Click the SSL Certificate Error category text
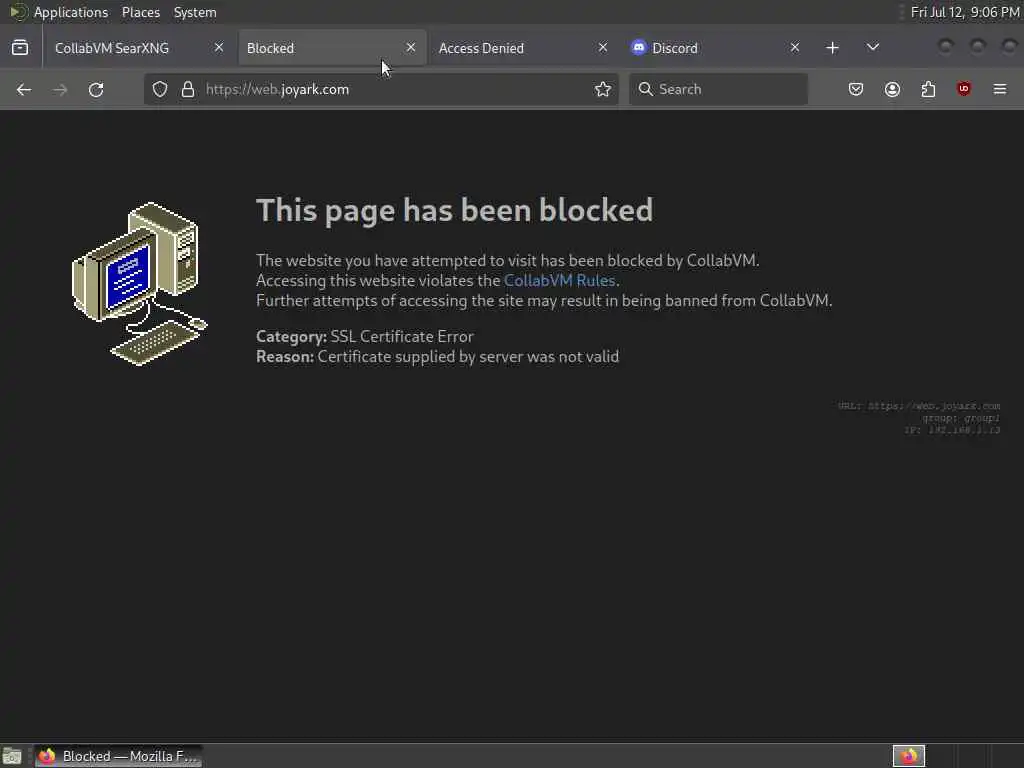 [x=402, y=337]
